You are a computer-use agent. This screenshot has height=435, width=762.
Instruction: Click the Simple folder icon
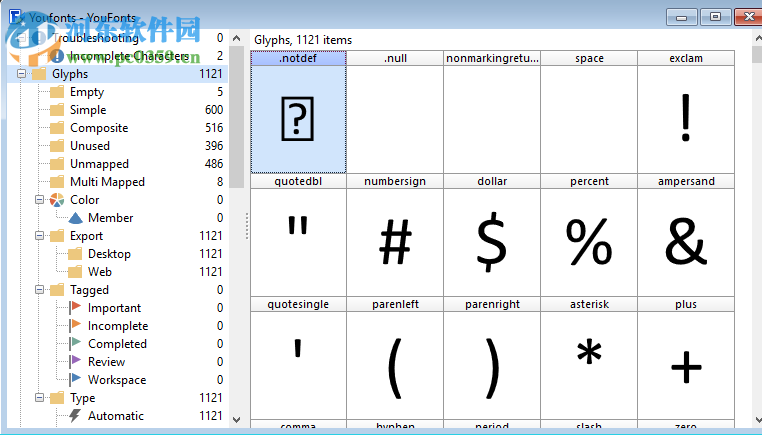pyautogui.click(x=57, y=110)
